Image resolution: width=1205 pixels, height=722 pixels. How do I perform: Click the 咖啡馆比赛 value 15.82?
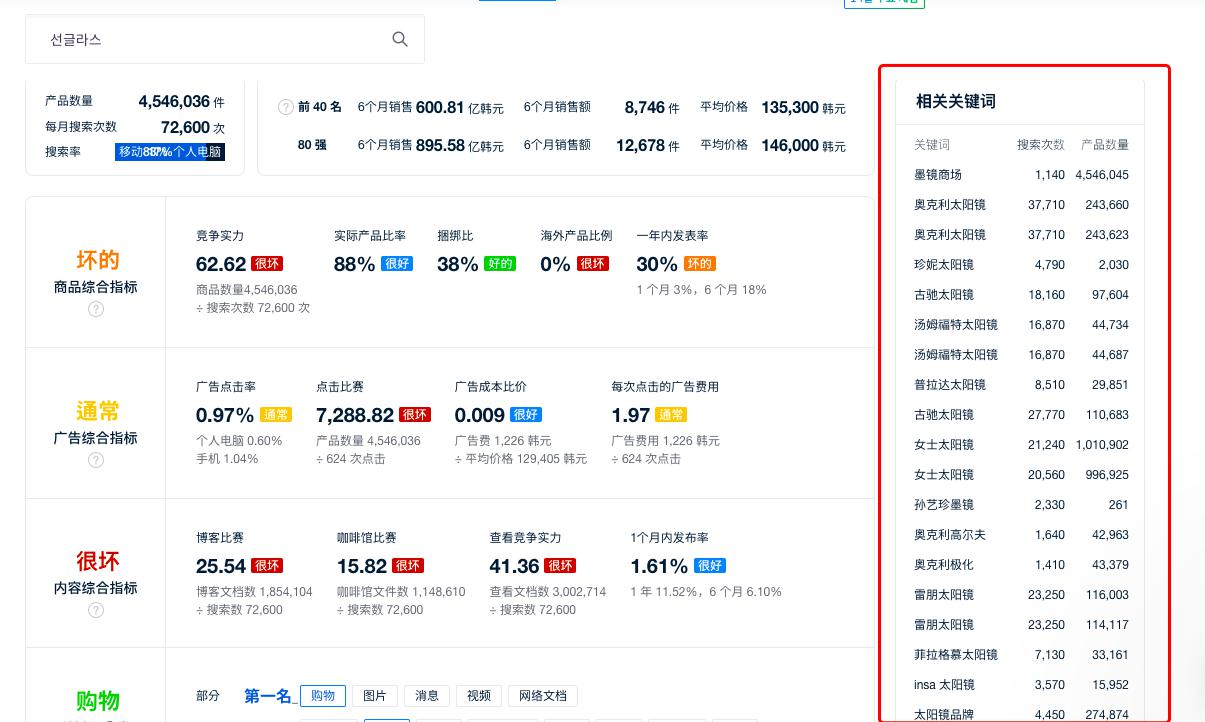click(x=362, y=566)
